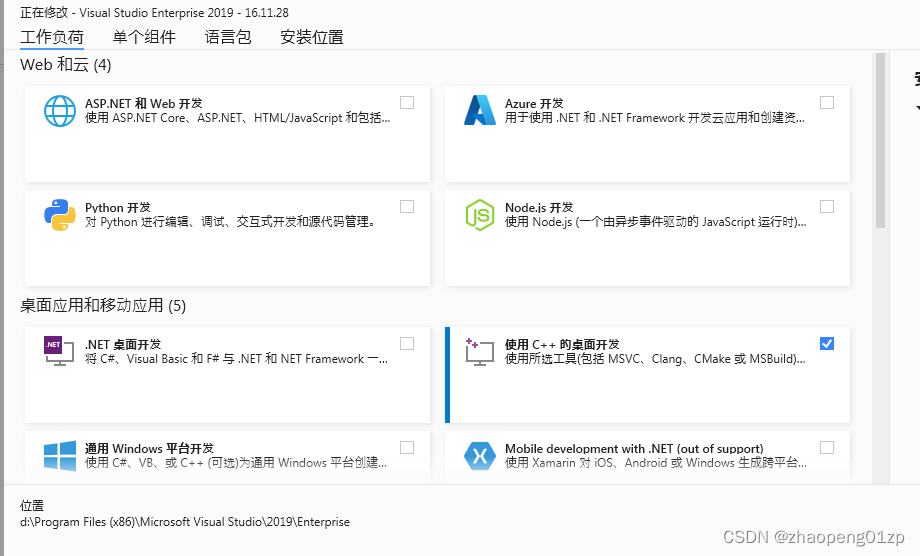Click the vertical scrollbar thumb of workloads list
Viewport: 920px width, 556px height.
tap(880, 141)
